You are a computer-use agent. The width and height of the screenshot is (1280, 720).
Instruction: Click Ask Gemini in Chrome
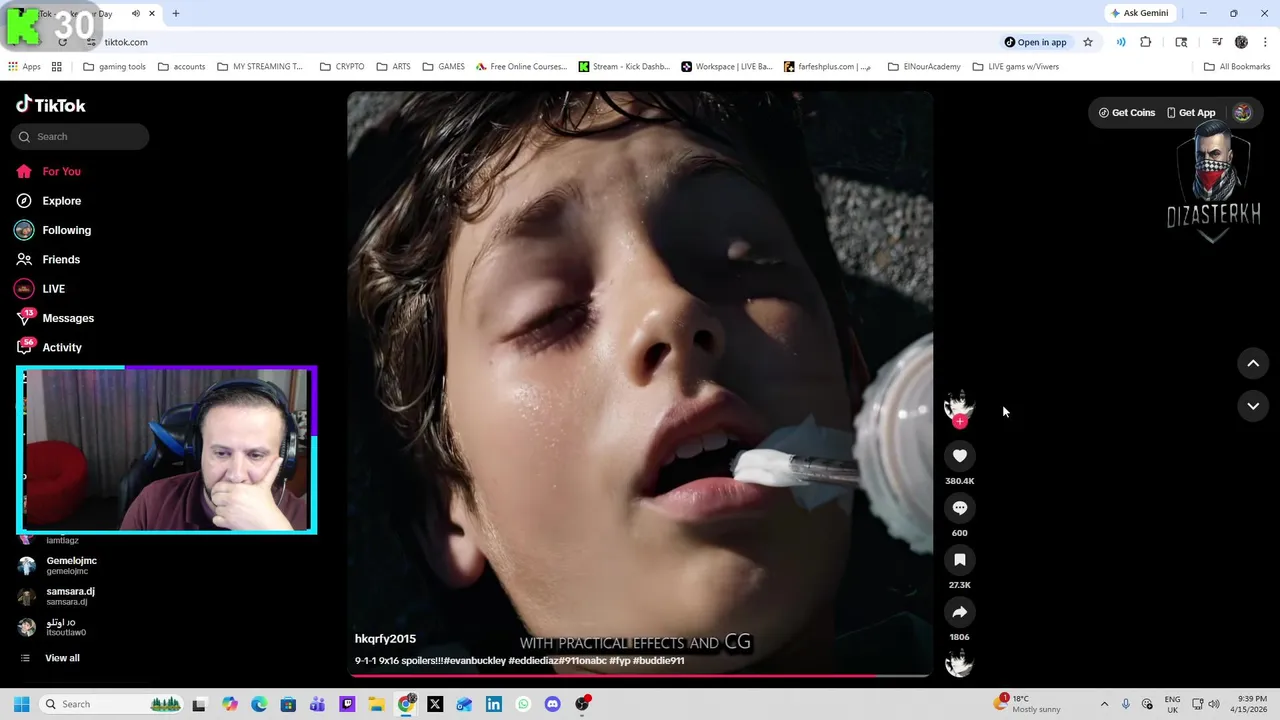point(1139,13)
